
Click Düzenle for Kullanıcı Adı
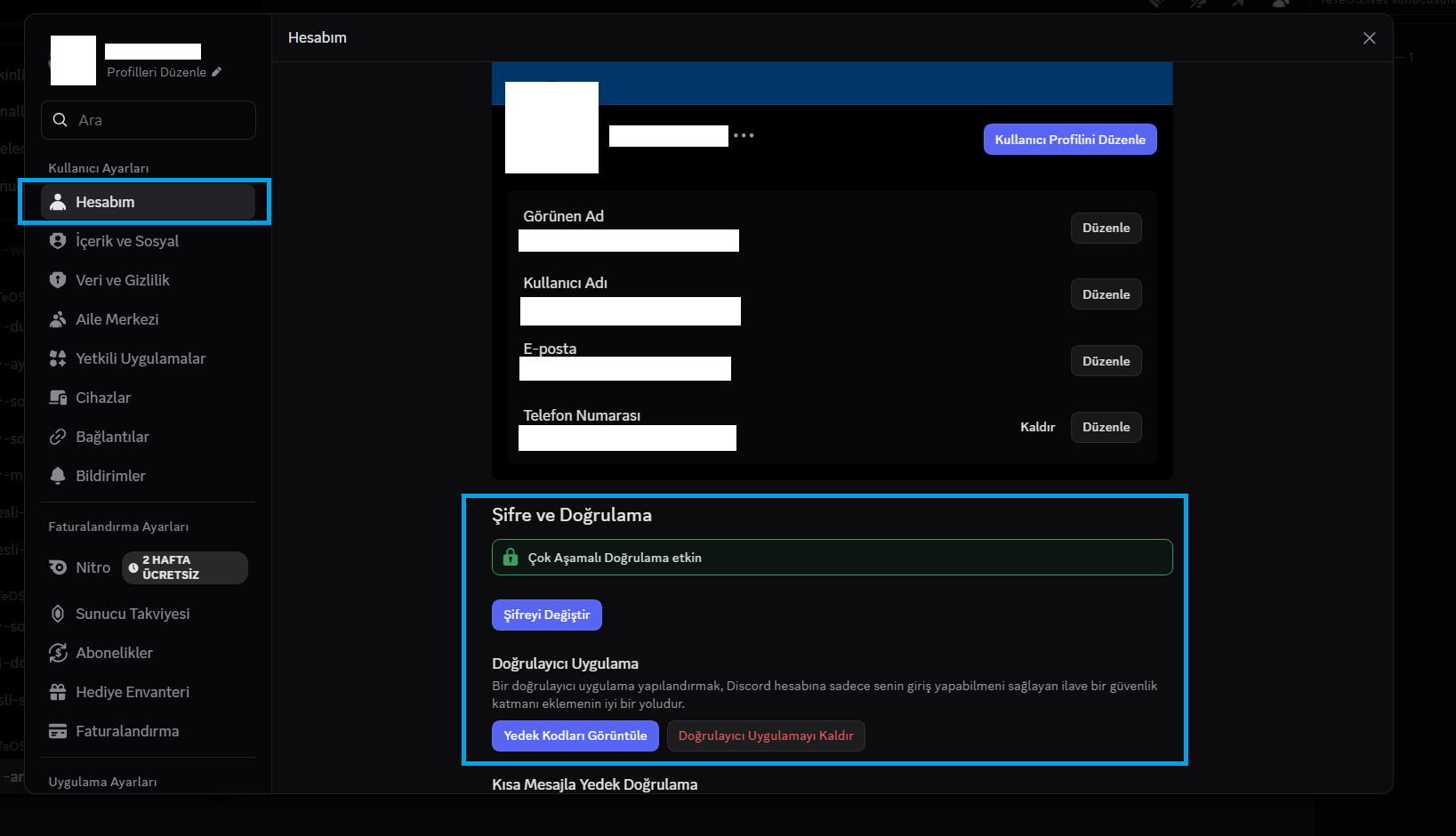(x=1106, y=294)
